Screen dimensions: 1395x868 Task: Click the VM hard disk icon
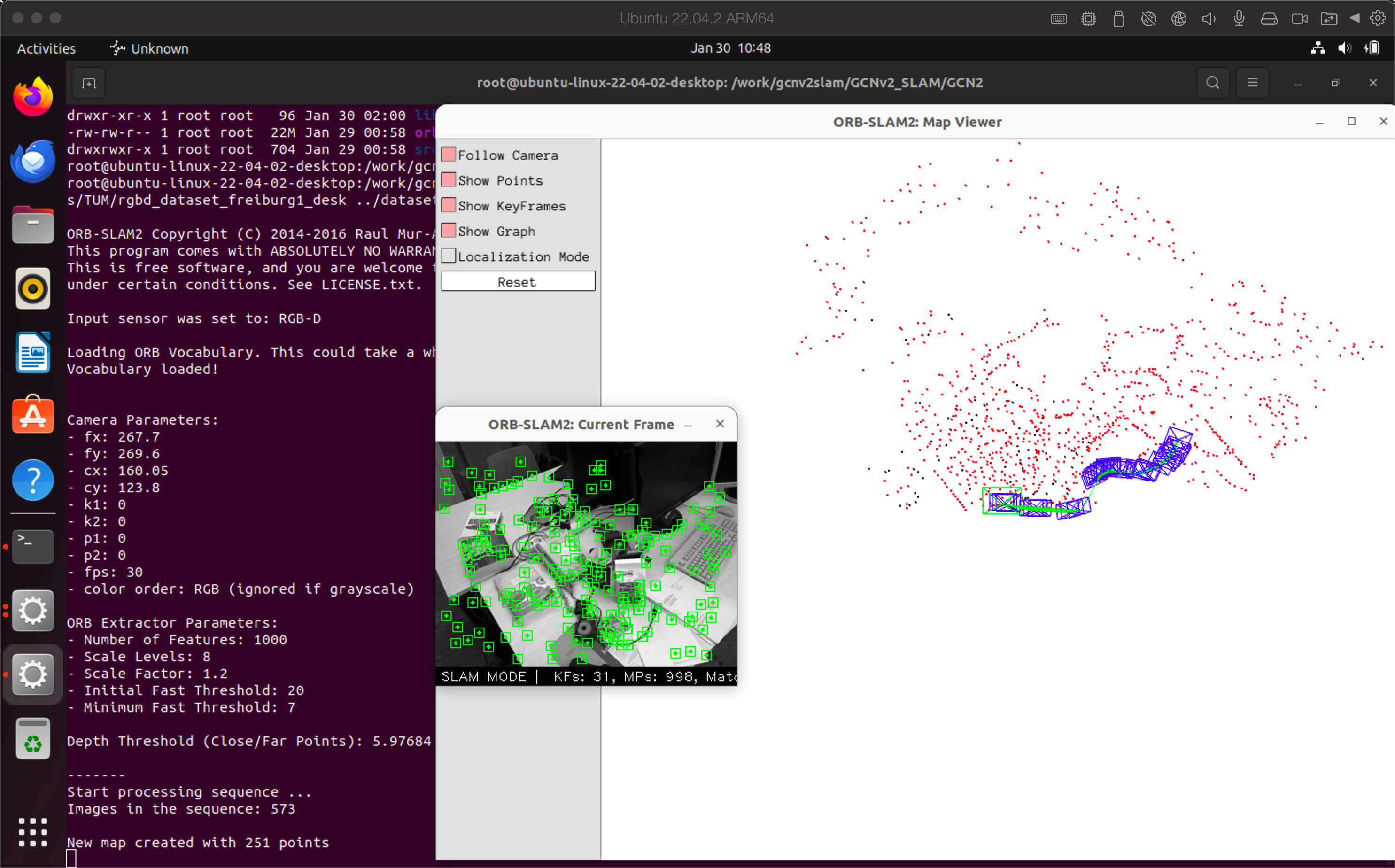[1269, 19]
